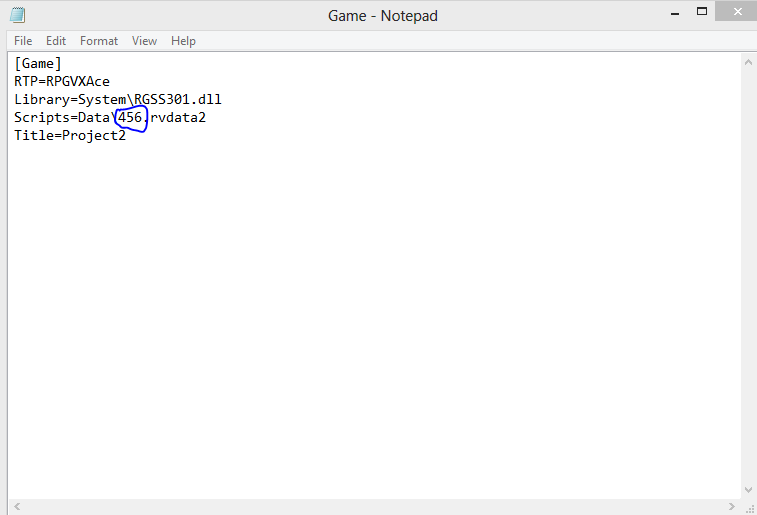Click the Title=Project2 line
The width and height of the screenshot is (757, 515).
pyautogui.click(x=70, y=136)
